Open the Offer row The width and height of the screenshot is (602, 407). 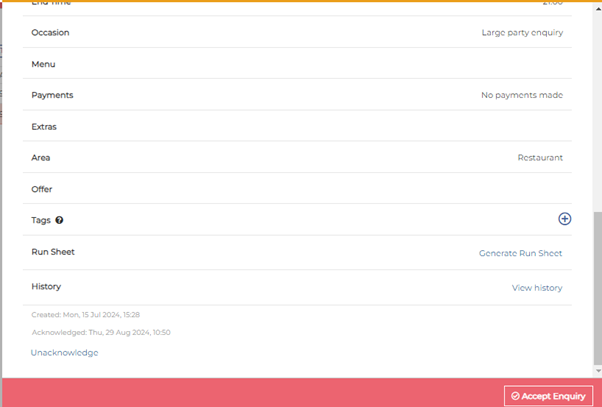tap(42, 189)
